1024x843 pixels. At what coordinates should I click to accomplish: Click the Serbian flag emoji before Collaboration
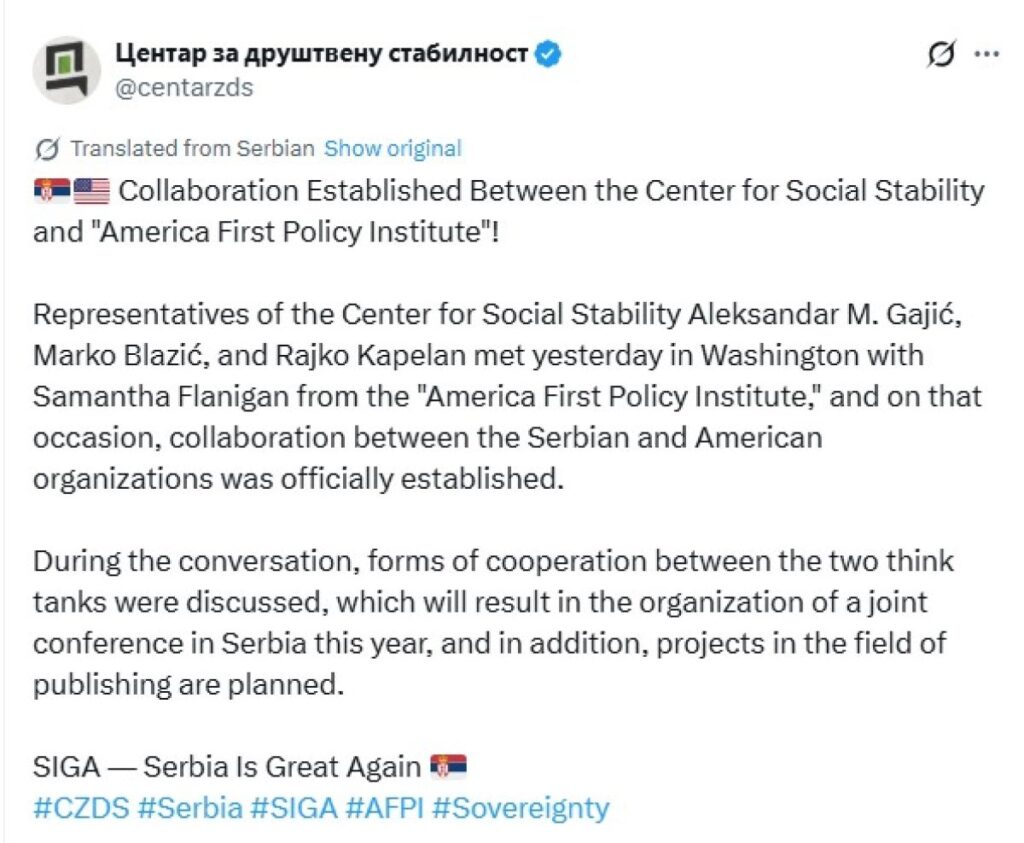coord(51,190)
